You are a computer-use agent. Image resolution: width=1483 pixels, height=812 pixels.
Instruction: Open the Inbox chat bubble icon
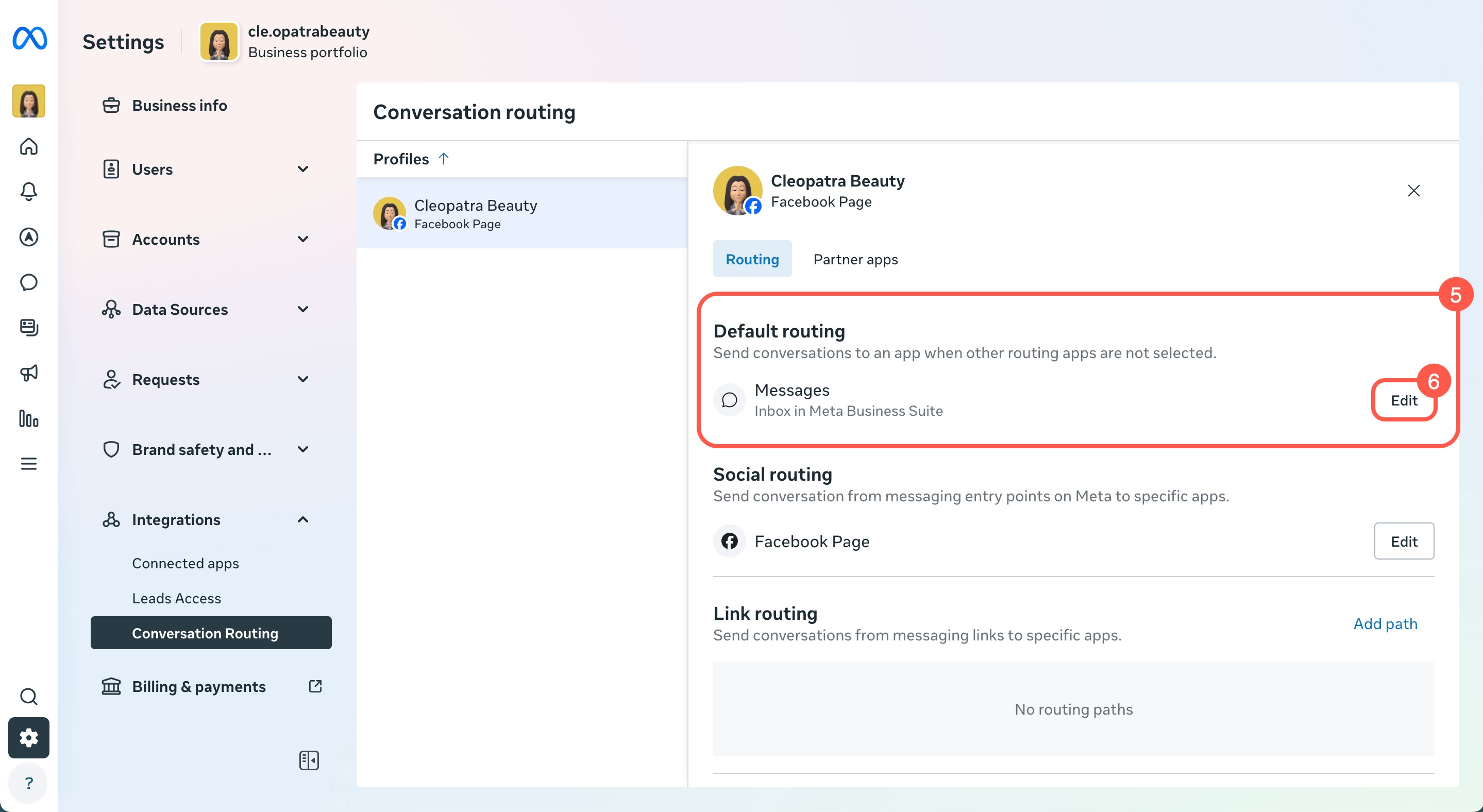[29, 282]
